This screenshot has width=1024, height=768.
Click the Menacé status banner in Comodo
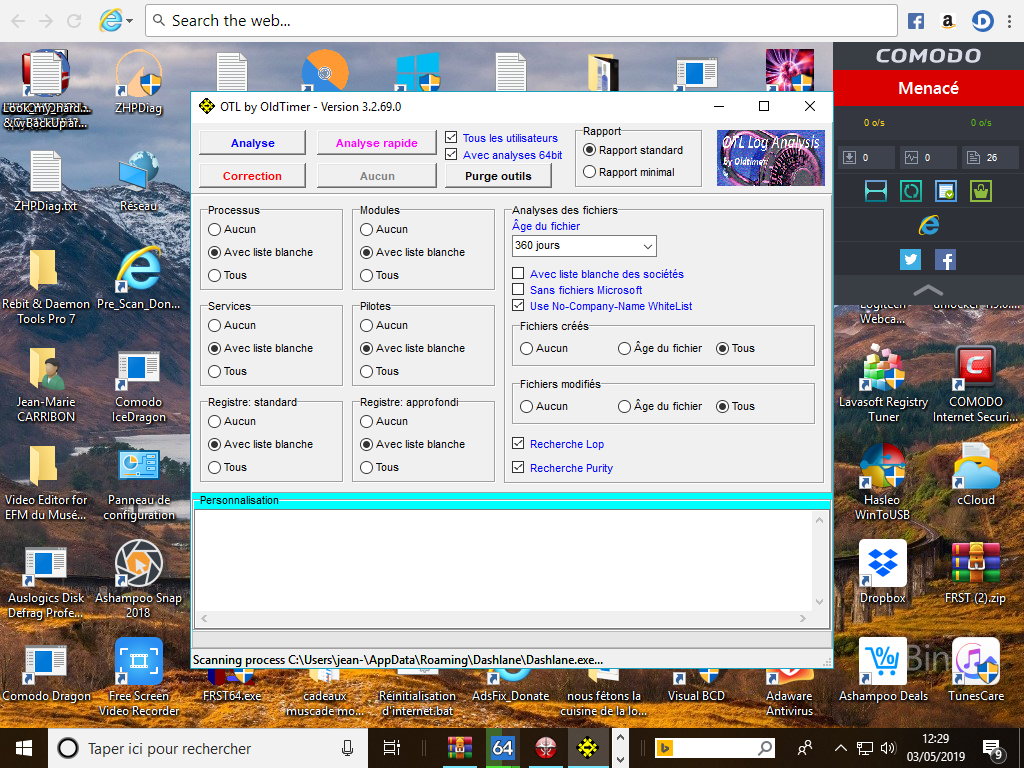click(x=928, y=88)
